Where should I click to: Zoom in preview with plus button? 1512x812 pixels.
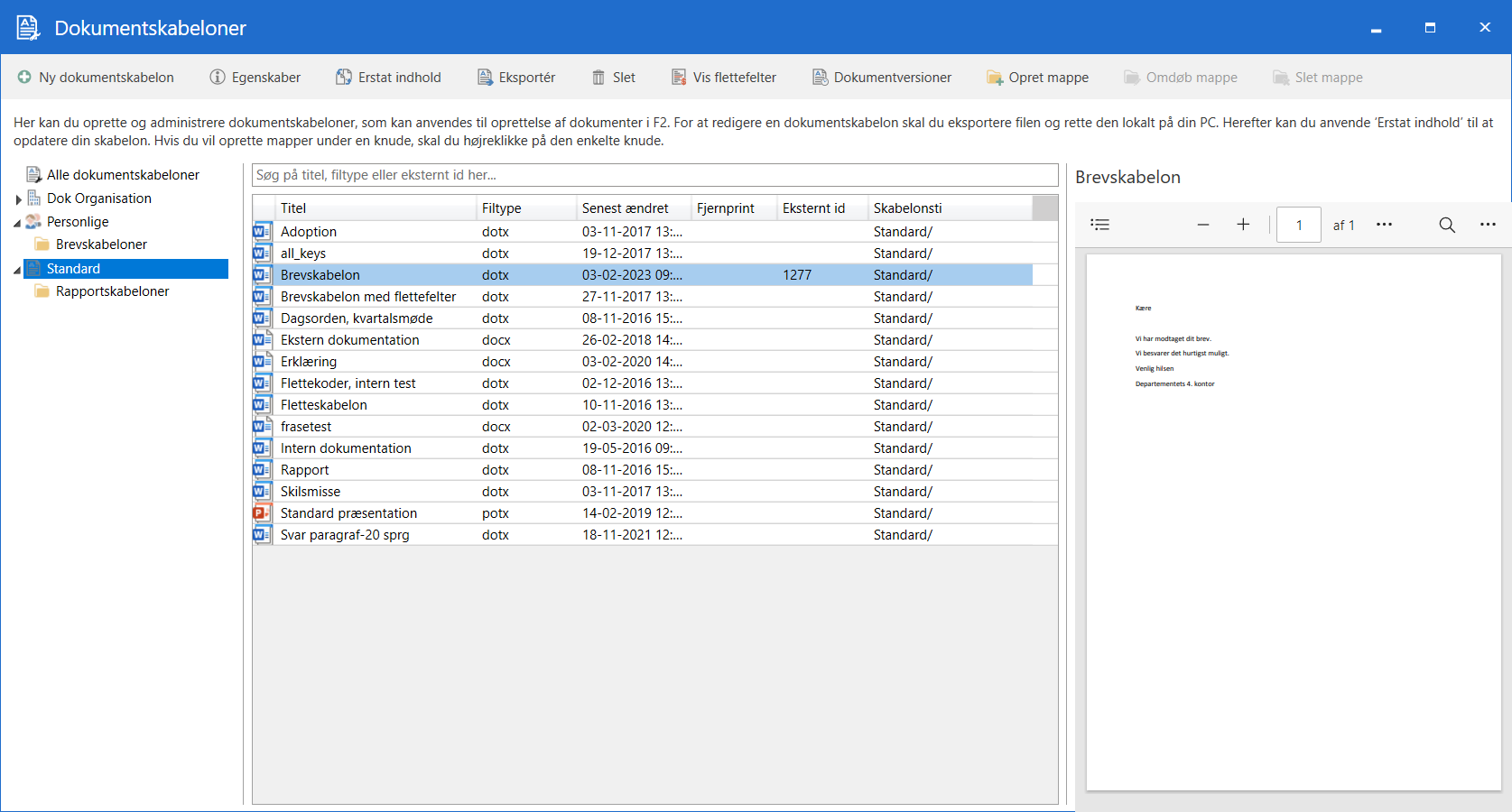point(1243,225)
